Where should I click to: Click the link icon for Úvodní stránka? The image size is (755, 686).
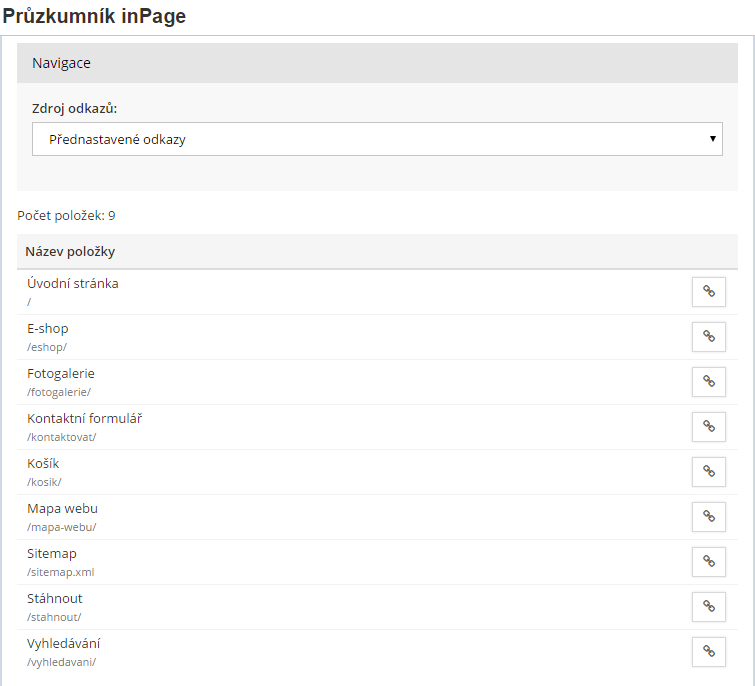point(708,291)
